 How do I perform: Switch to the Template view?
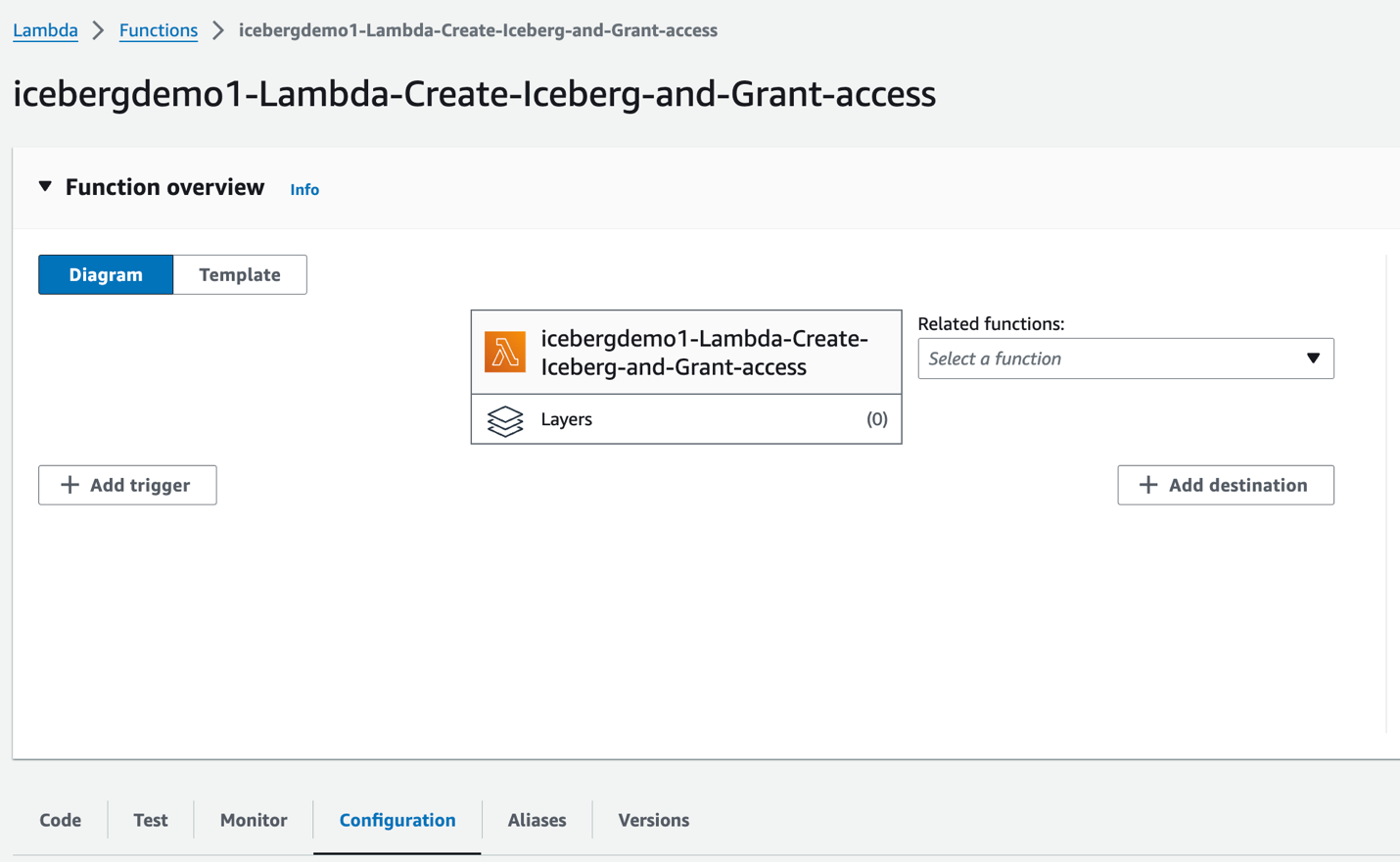pos(240,274)
